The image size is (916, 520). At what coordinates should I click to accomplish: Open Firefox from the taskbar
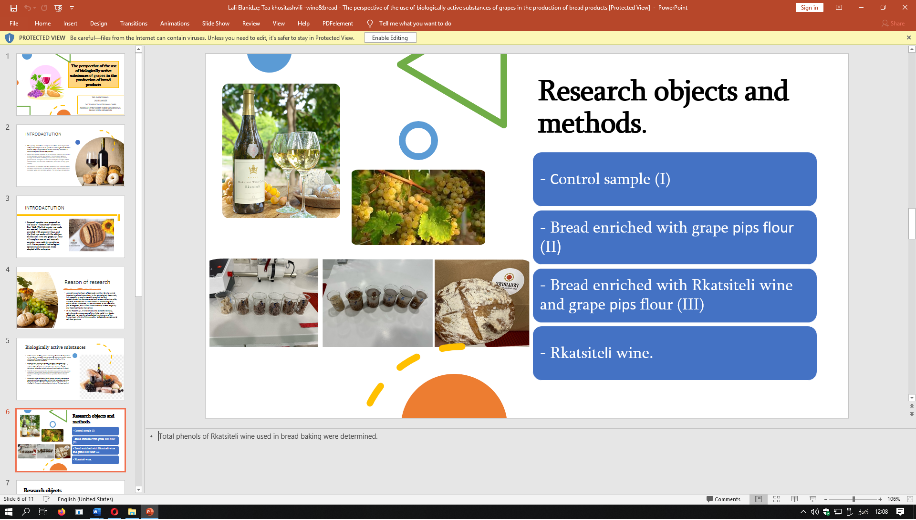pos(61,511)
